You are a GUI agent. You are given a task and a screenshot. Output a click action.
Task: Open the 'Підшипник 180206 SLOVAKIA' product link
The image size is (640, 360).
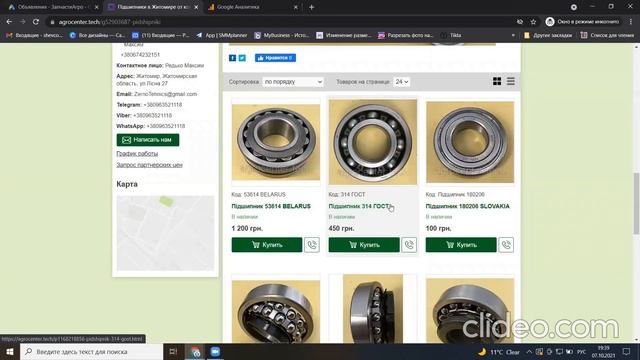468,206
